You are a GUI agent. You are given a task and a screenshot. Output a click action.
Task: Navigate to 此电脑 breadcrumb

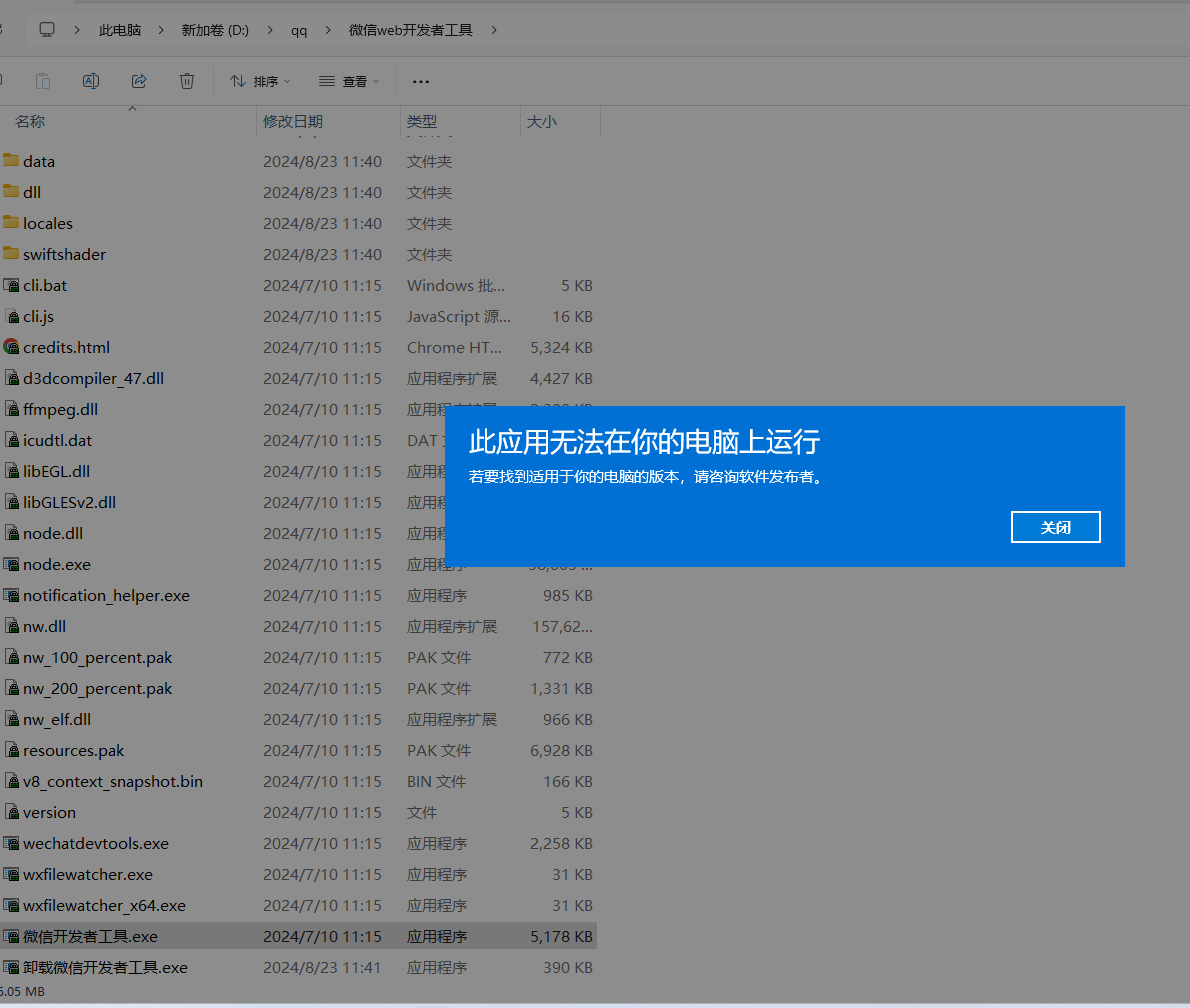pyautogui.click(x=120, y=30)
